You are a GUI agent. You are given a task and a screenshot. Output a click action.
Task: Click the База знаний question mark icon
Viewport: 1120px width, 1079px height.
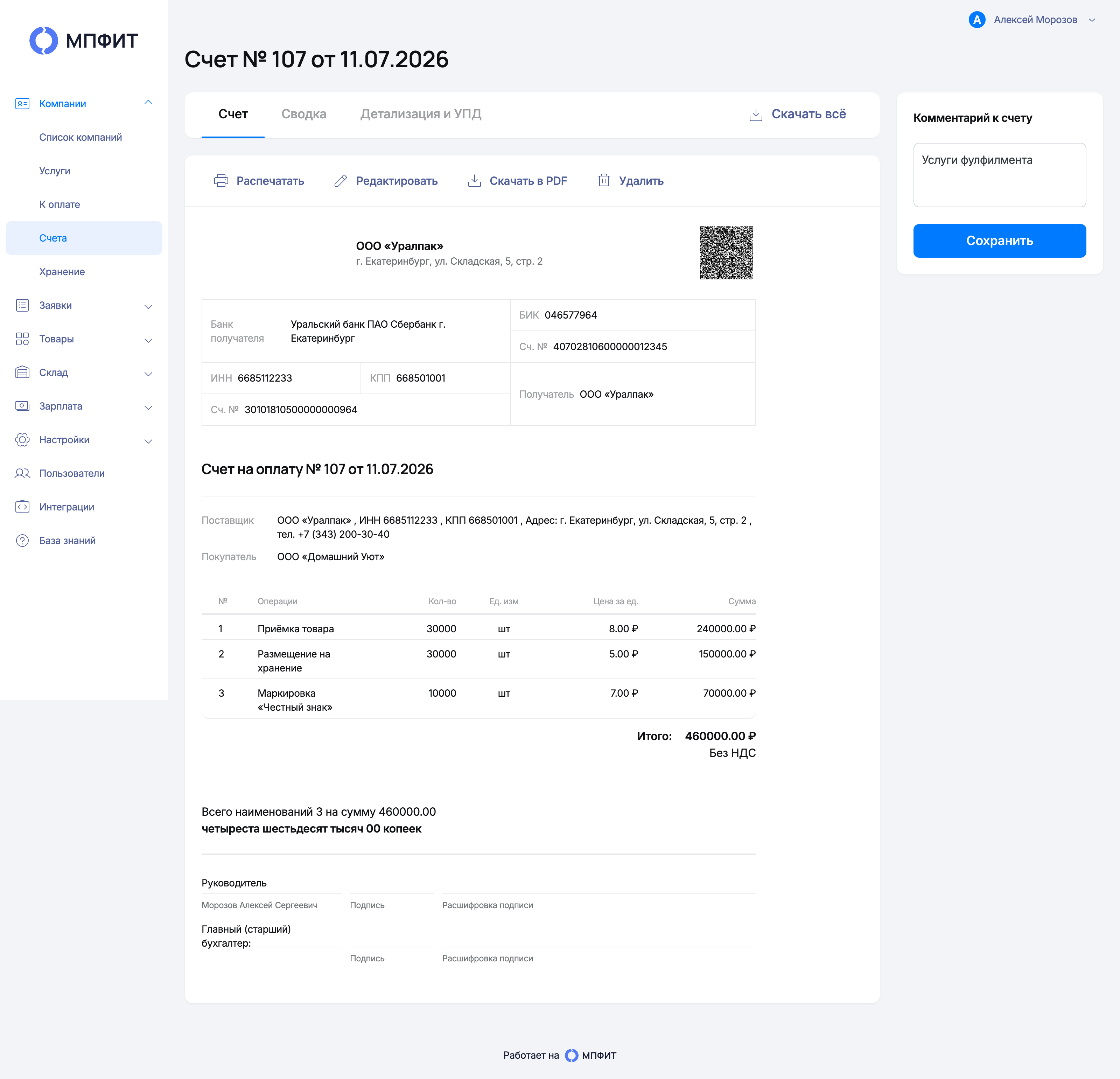(x=22, y=541)
